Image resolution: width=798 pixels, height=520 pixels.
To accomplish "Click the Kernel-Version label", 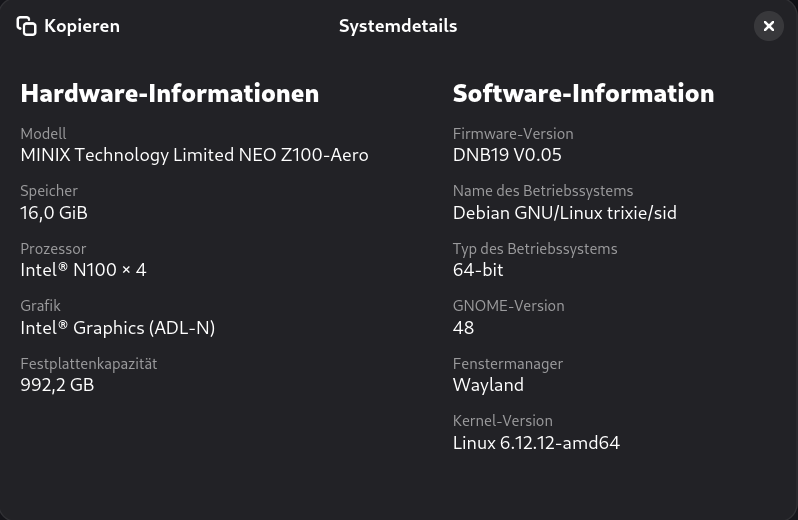I will 502,421.
